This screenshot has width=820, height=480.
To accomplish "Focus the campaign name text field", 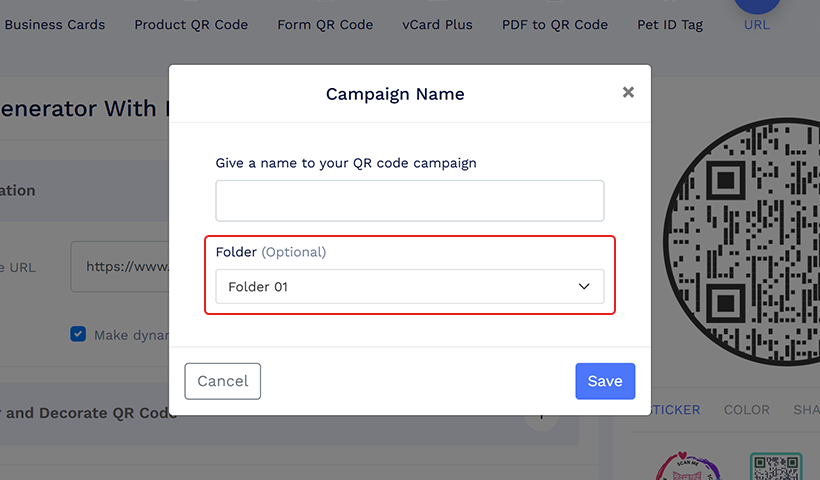I will (x=409, y=201).
